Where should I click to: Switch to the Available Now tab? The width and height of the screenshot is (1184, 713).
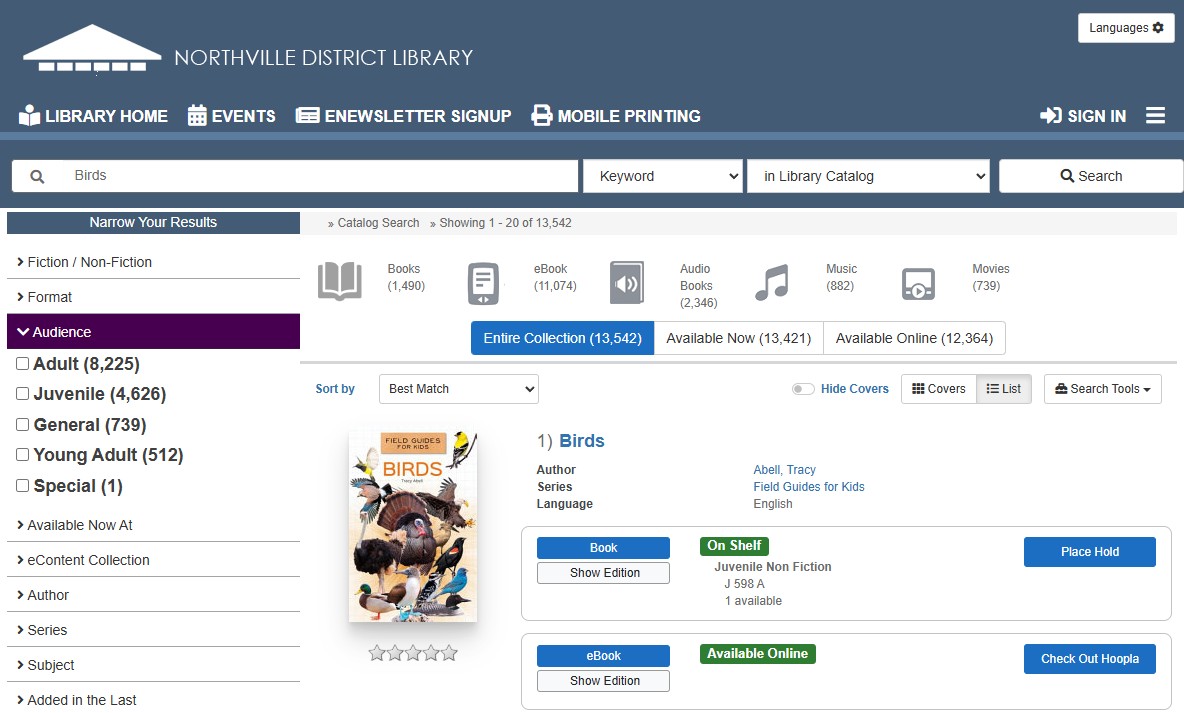coord(738,338)
